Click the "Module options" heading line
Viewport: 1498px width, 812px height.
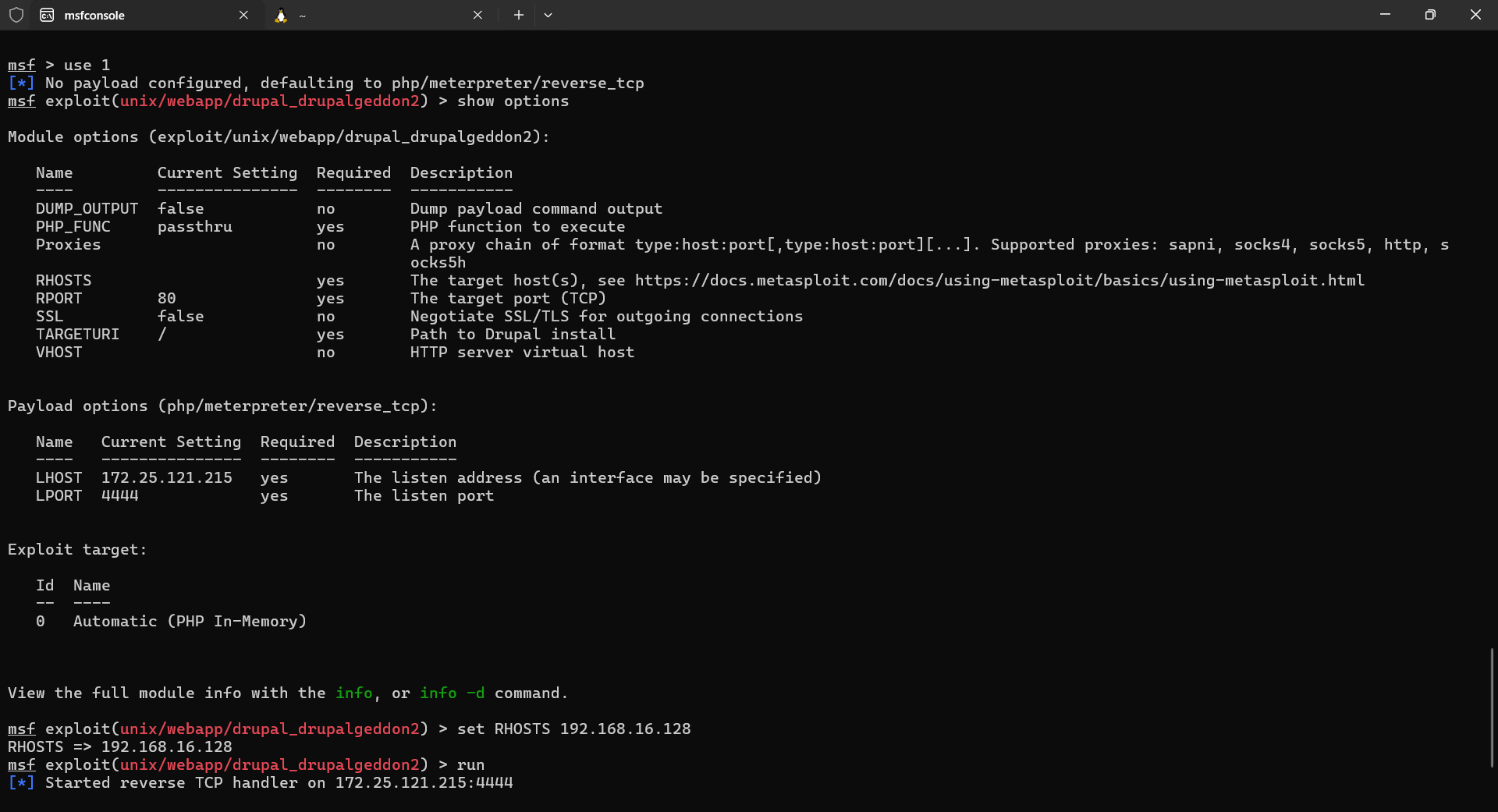click(279, 137)
